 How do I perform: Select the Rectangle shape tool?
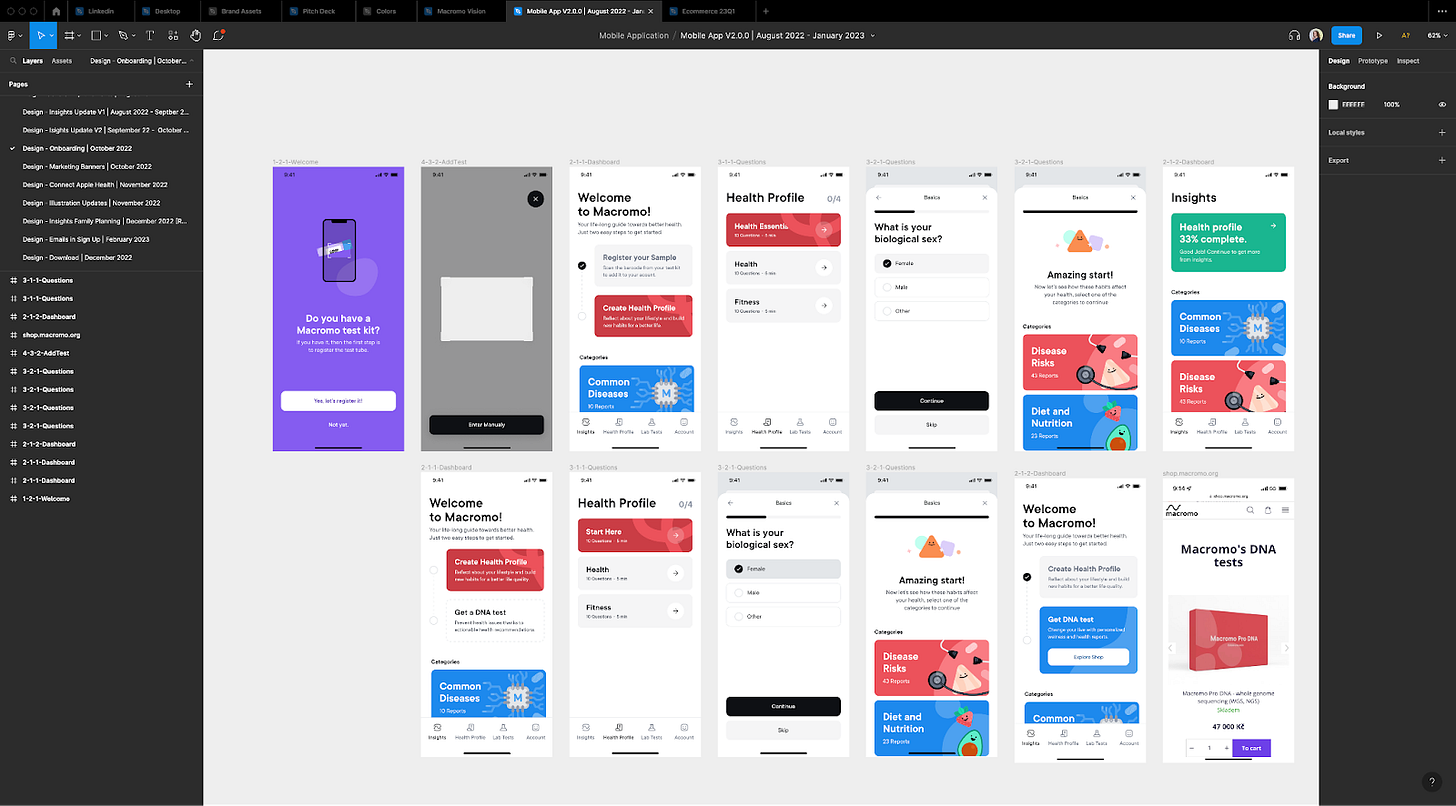[97, 35]
